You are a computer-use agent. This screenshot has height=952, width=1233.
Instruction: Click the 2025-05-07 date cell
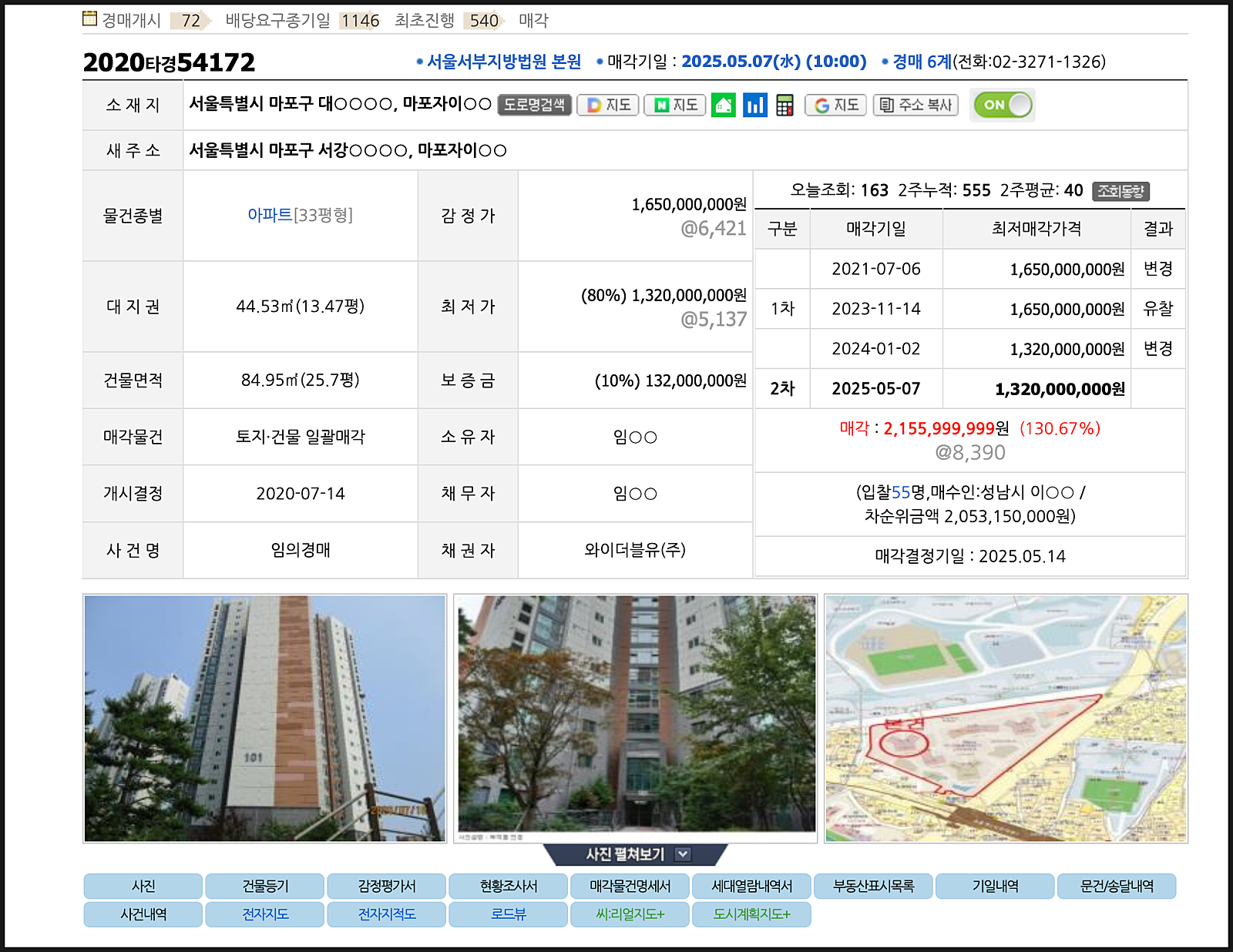pos(876,389)
